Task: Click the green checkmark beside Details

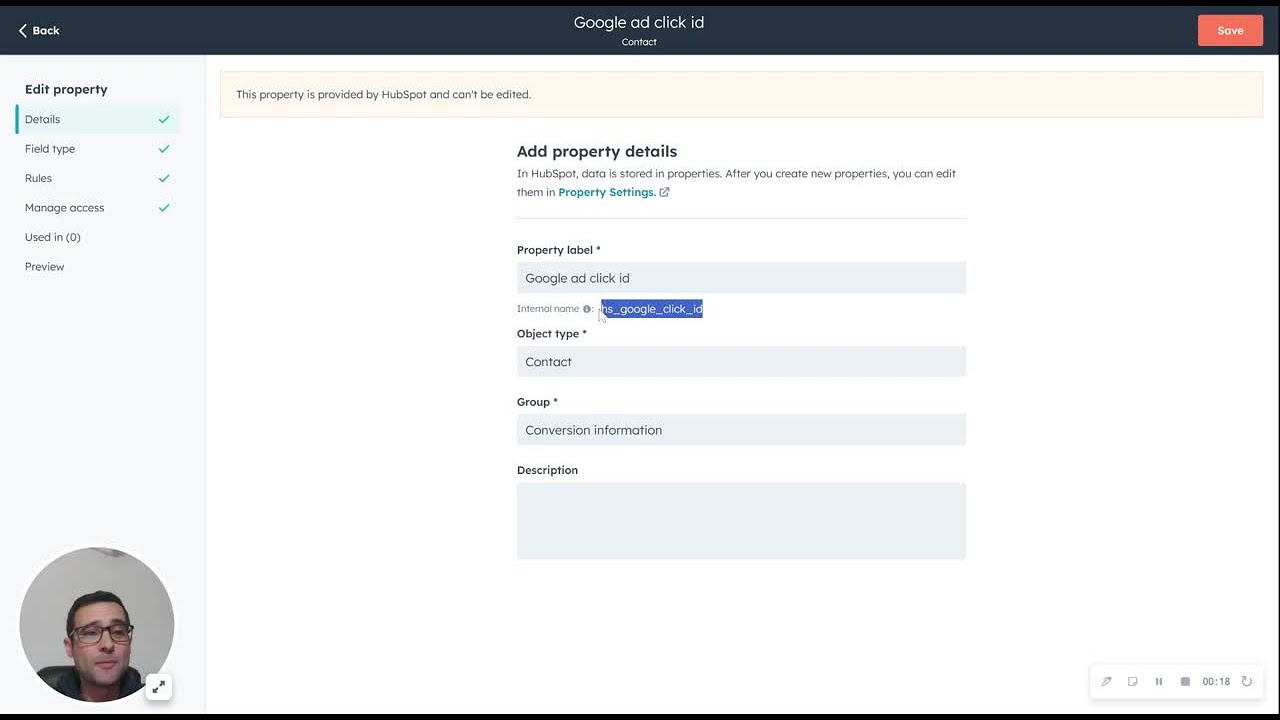Action: tap(164, 119)
